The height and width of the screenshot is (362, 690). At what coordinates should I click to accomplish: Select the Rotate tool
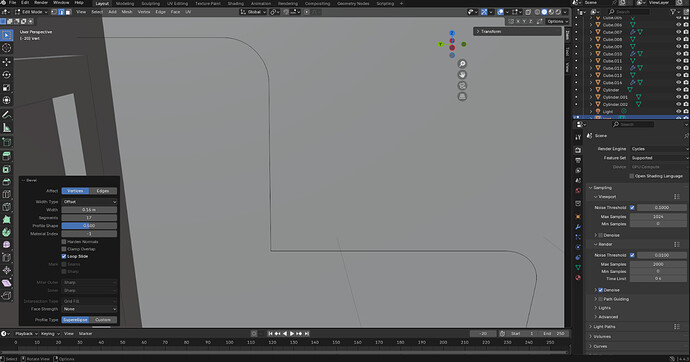point(7,75)
